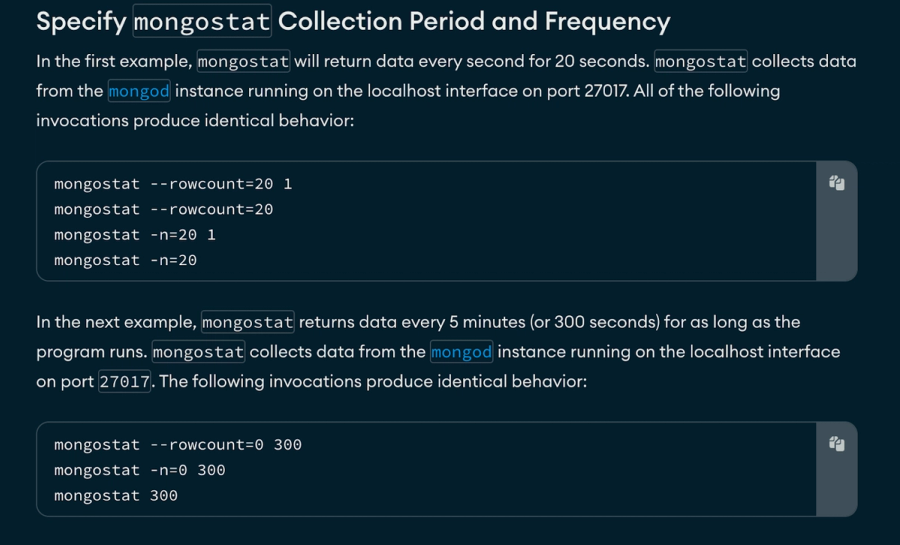The width and height of the screenshot is (900, 545).
Task: Copy the first code block with rowcount=20
Action: pos(837,183)
